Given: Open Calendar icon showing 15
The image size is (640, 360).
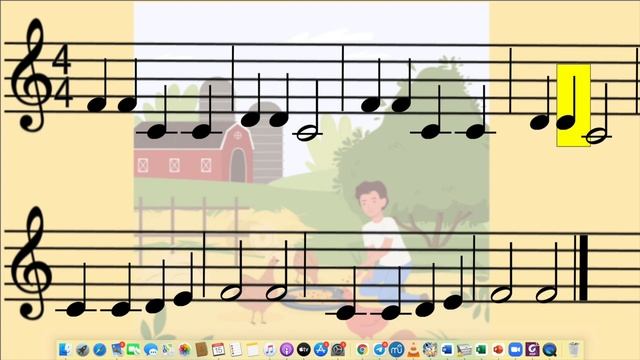Looking at the screenshot, I should coord(218,350).
